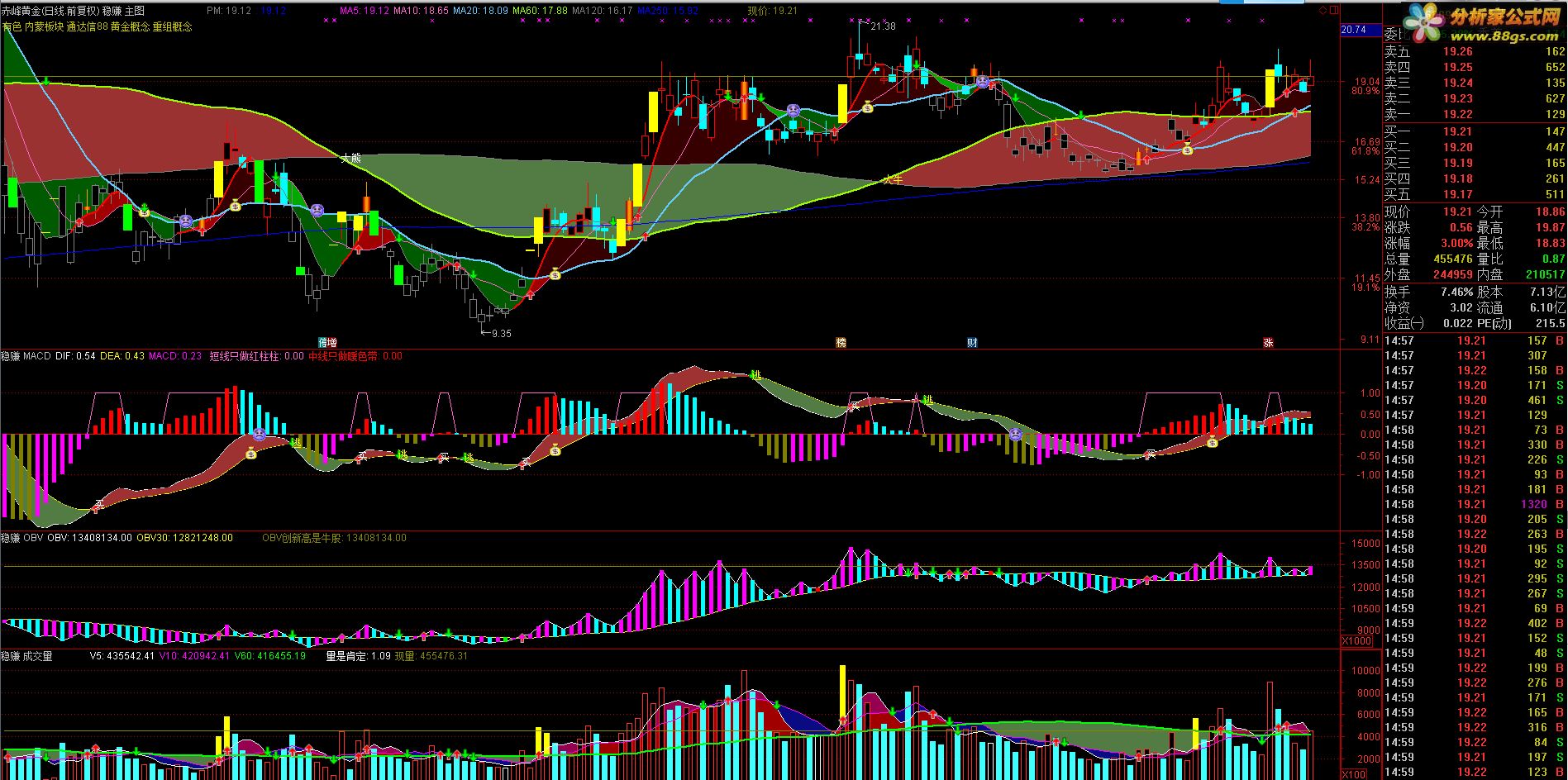The width and height of the screenshot is (1568, 780).
Task: Click the purple 1320 trade volume in tick list
Action: point(1533,504)
